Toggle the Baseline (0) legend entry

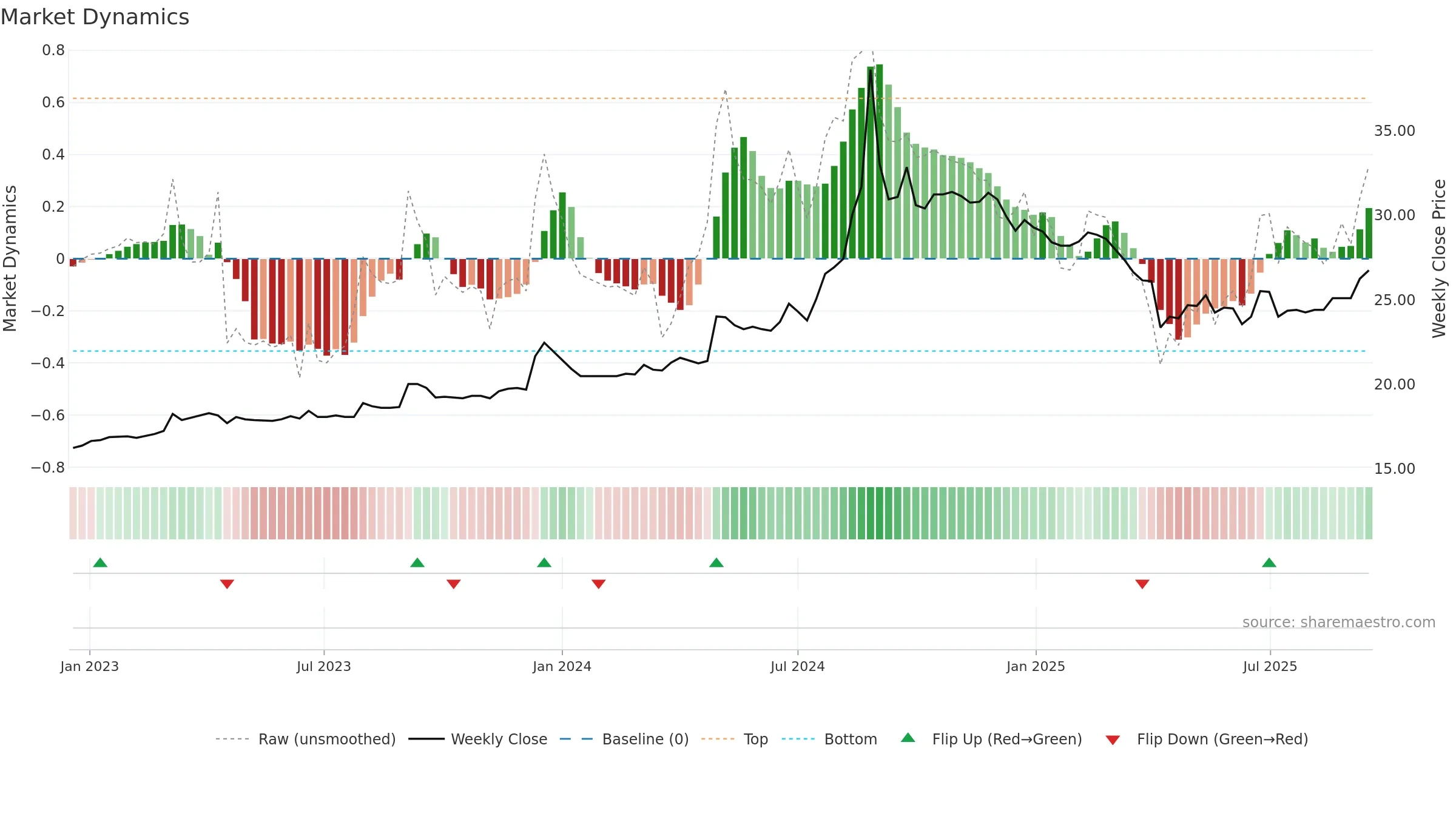(x=624, y=739)
